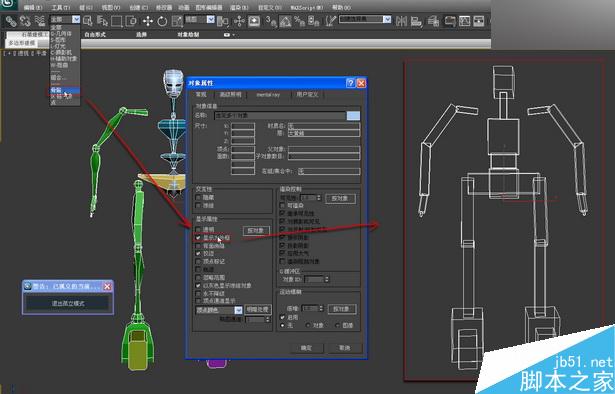Toggle the 背面消隐 (Backface Cull) checkbox

[198, 246]
